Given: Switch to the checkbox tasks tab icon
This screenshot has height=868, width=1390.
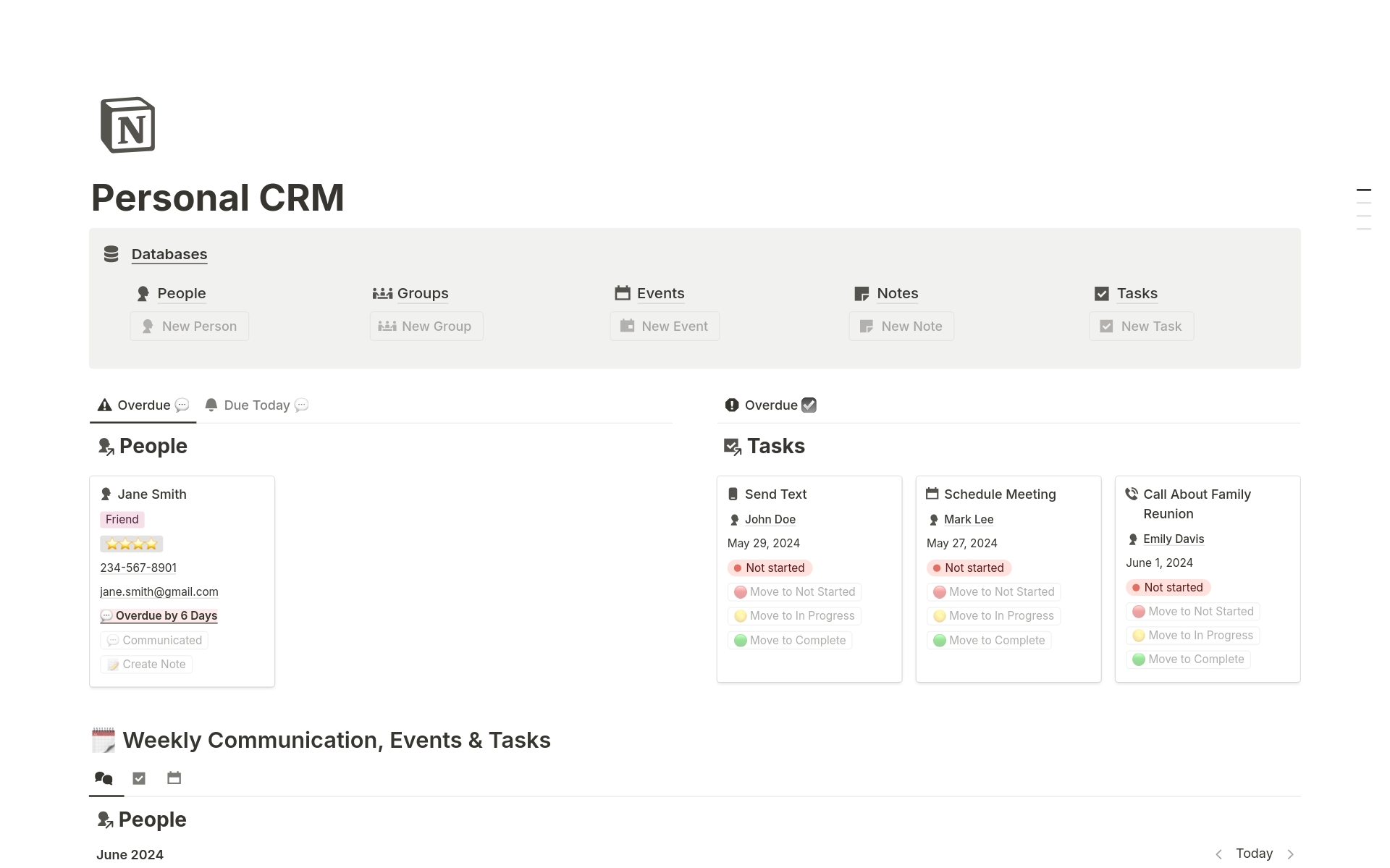Looking at the screenshot, I should coord(139,778).
